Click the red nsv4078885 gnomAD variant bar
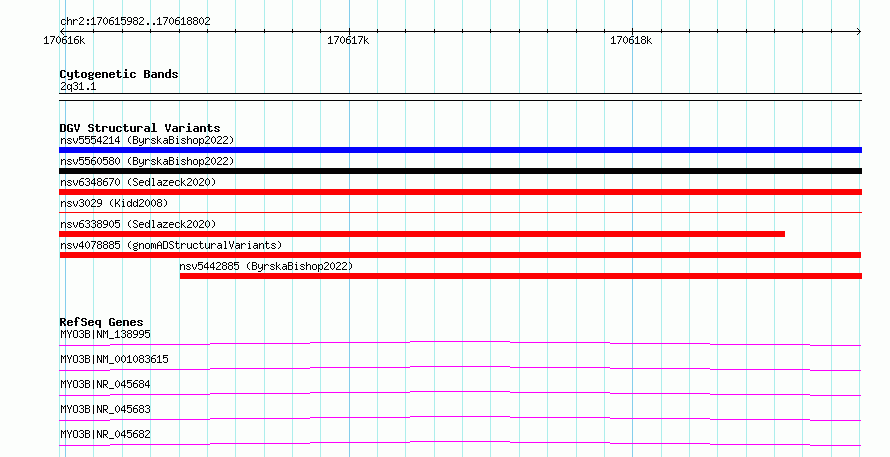Image resolution: width=890 pixels, height=457 pixels. [460, 255]
